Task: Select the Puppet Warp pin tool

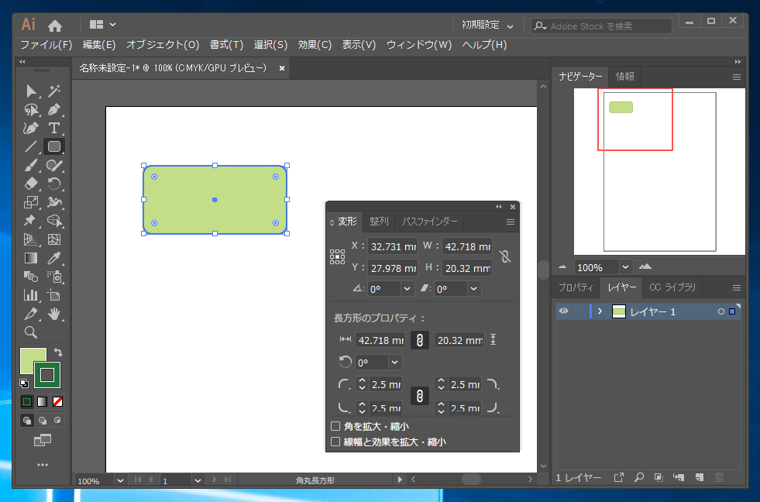Action: (31, 221)
